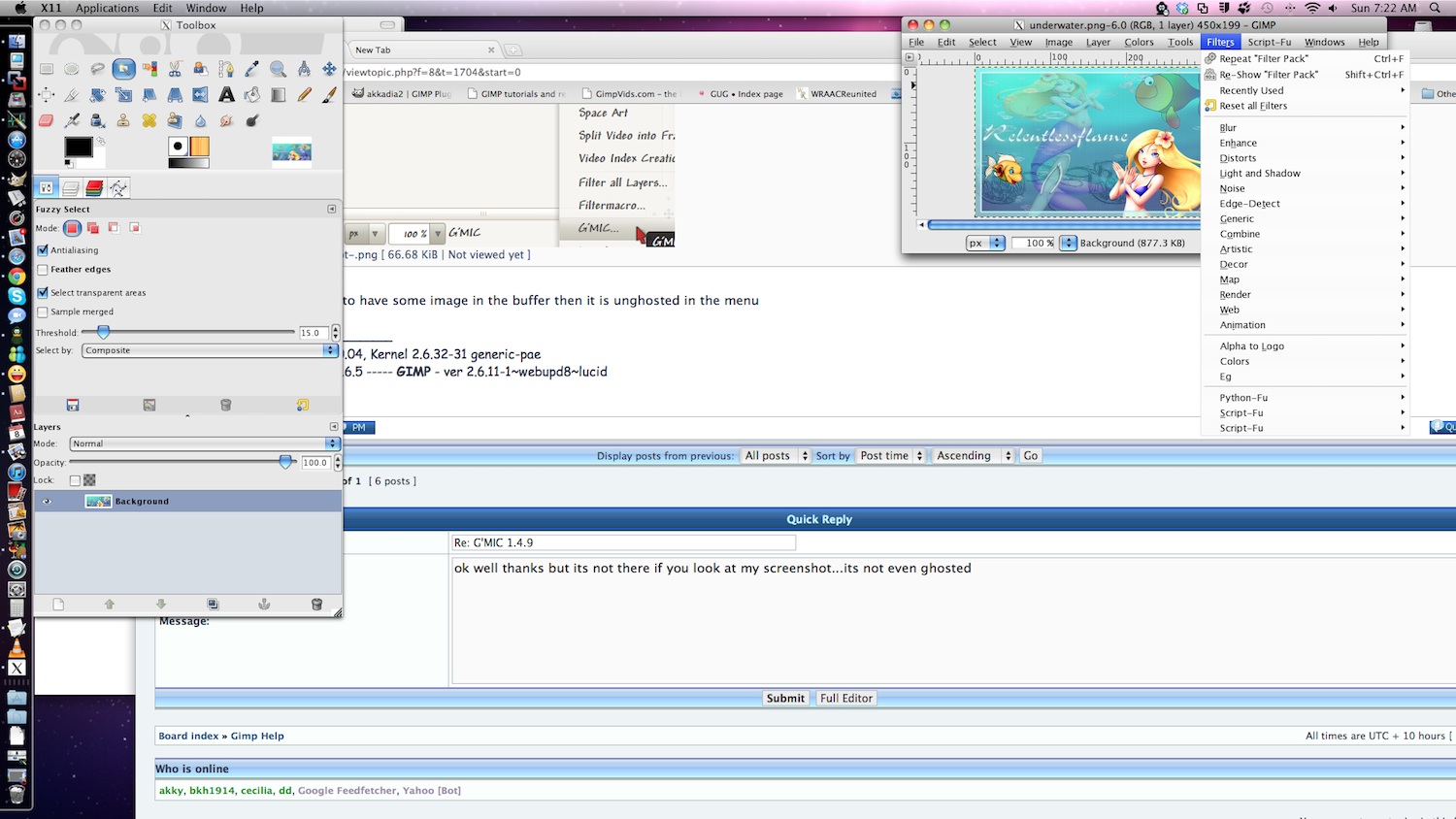The image size is (1456, 819).
Task: Open Fuzzy Select panel configure arrow
Action: click(332, 209)
